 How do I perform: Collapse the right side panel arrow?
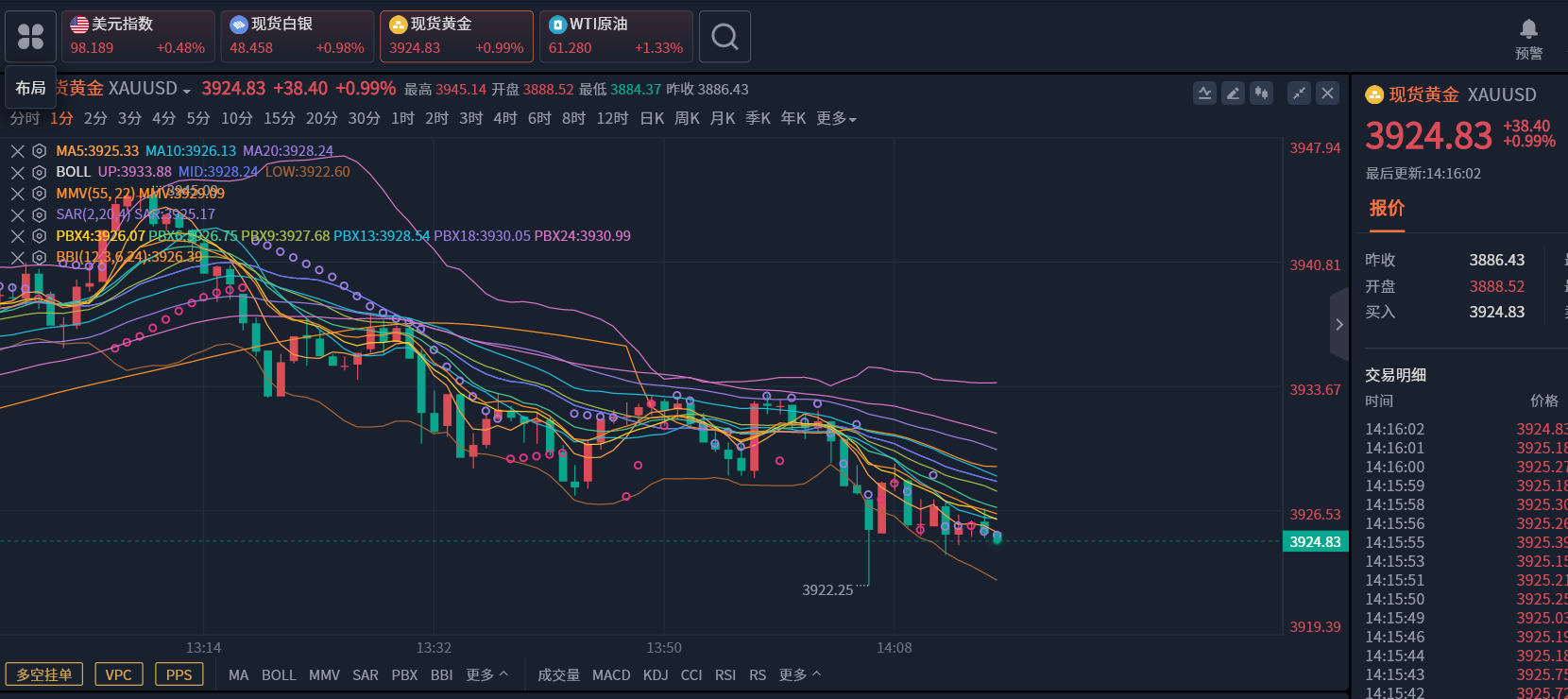(x=1338, y=324)
